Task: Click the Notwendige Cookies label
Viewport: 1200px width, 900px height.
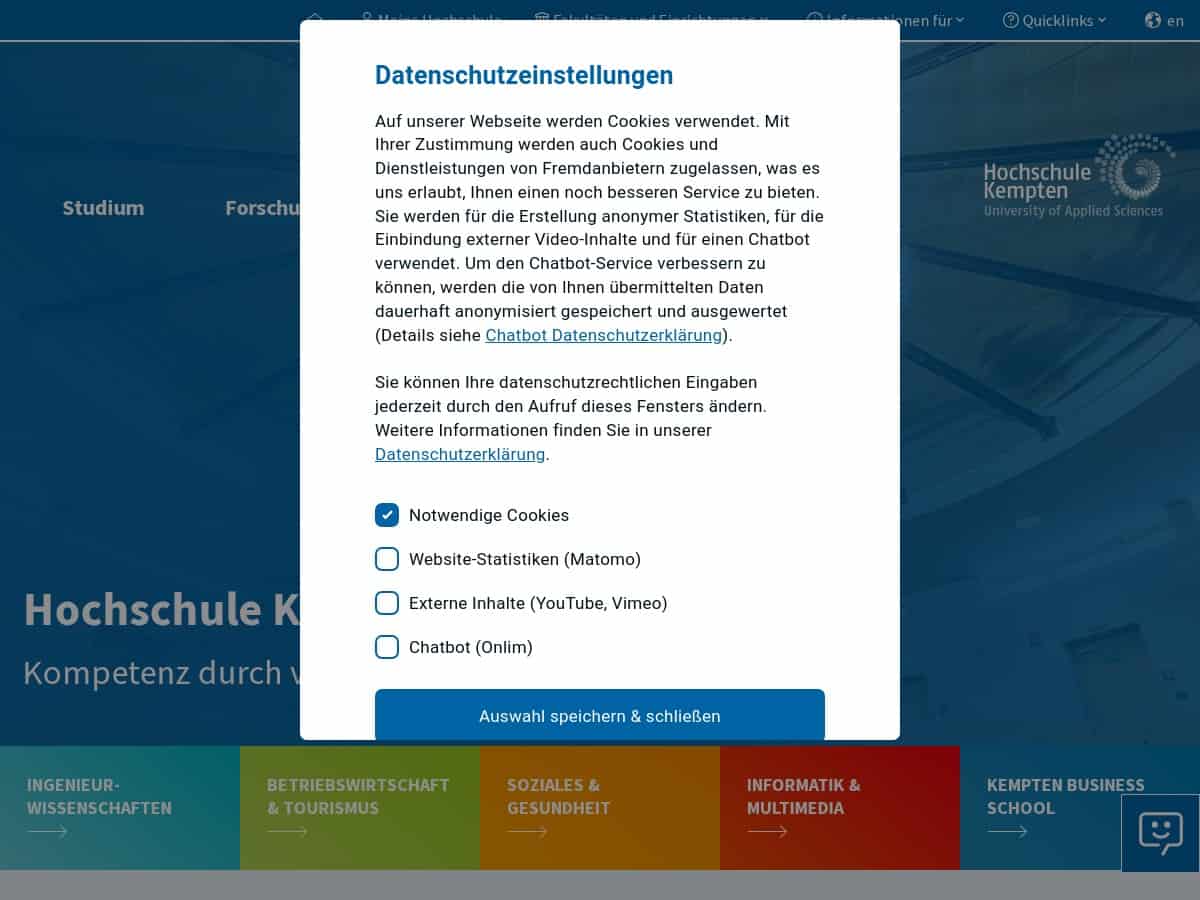Action: 489,515
